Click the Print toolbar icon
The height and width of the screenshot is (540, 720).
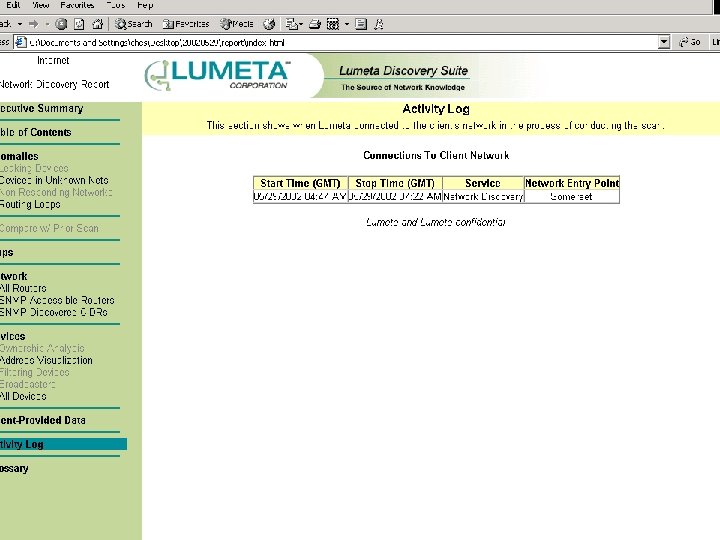315,24
